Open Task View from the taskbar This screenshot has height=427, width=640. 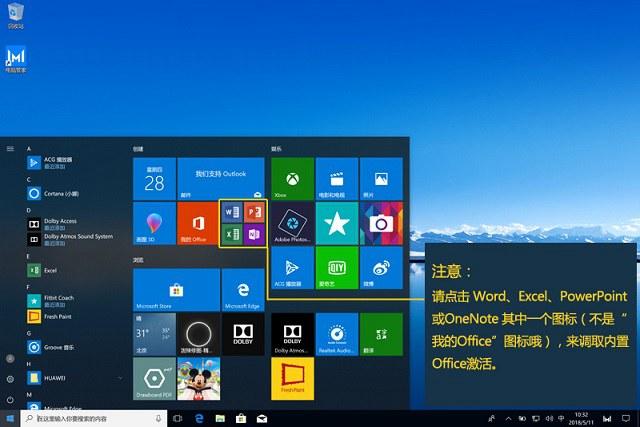pos(178,418)
